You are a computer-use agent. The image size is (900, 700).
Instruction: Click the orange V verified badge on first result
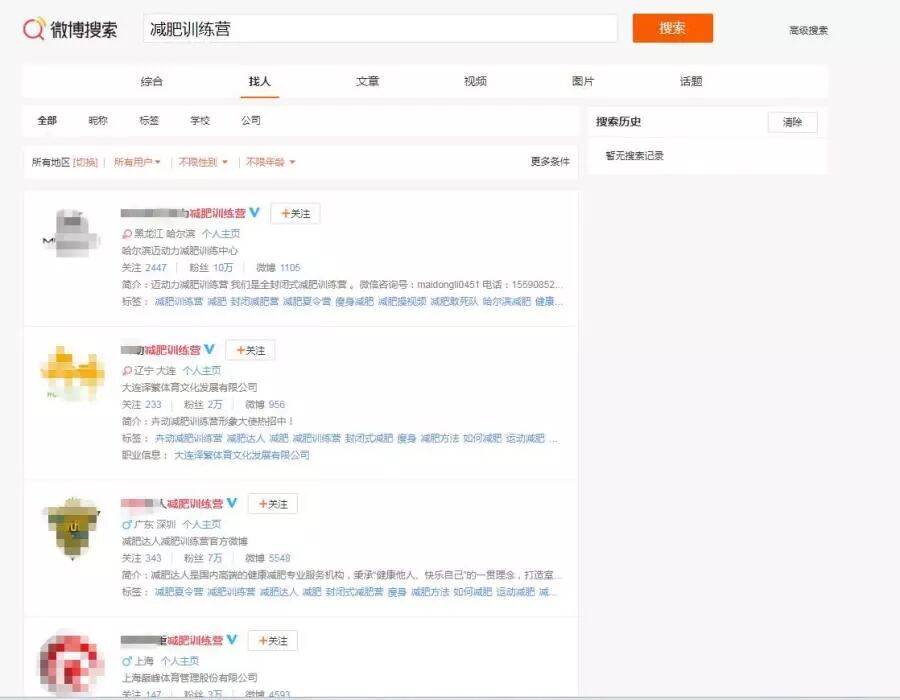254,213
